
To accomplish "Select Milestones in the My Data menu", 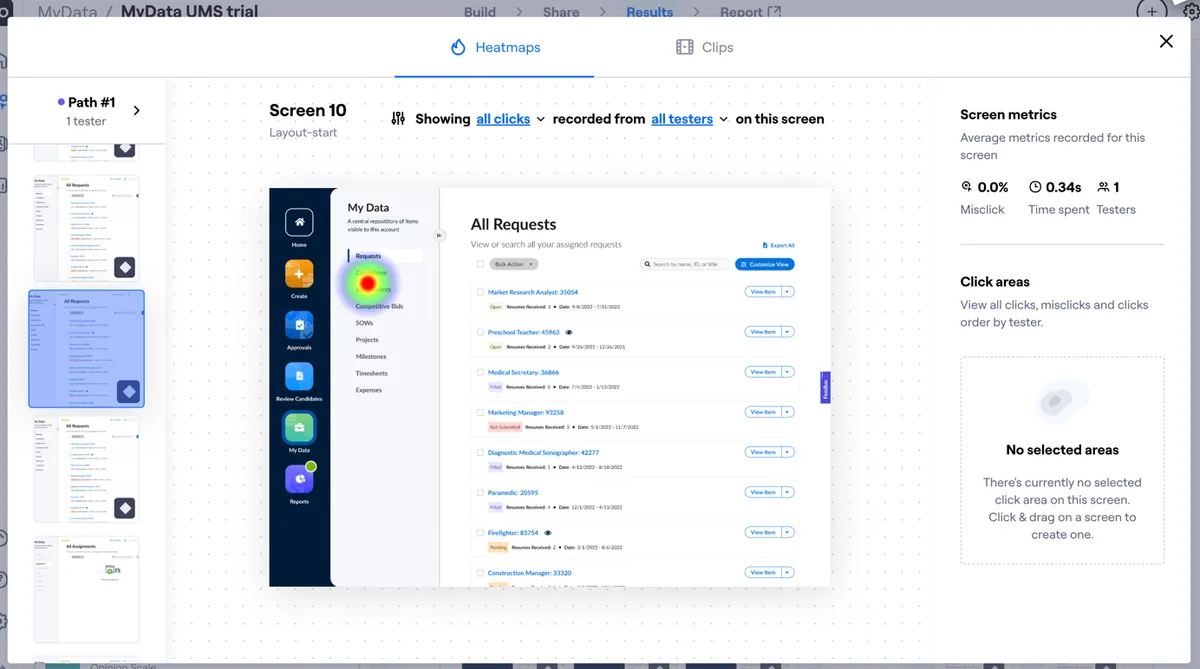I will coord(371,357).
